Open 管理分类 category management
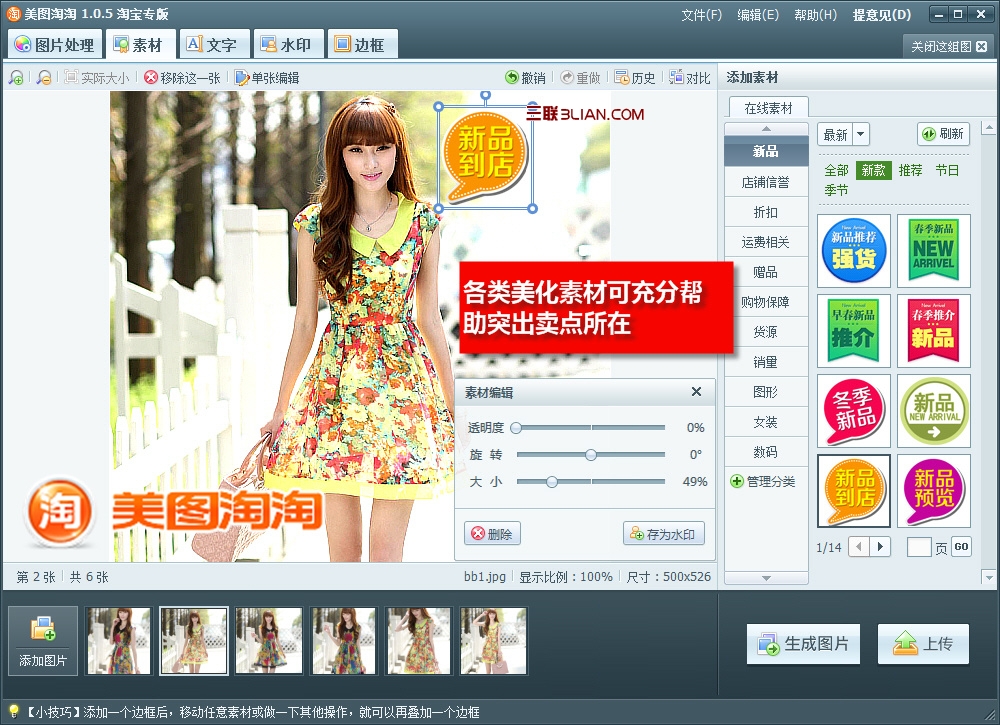This screenshot has height=725, width=1000. [763, 481]
